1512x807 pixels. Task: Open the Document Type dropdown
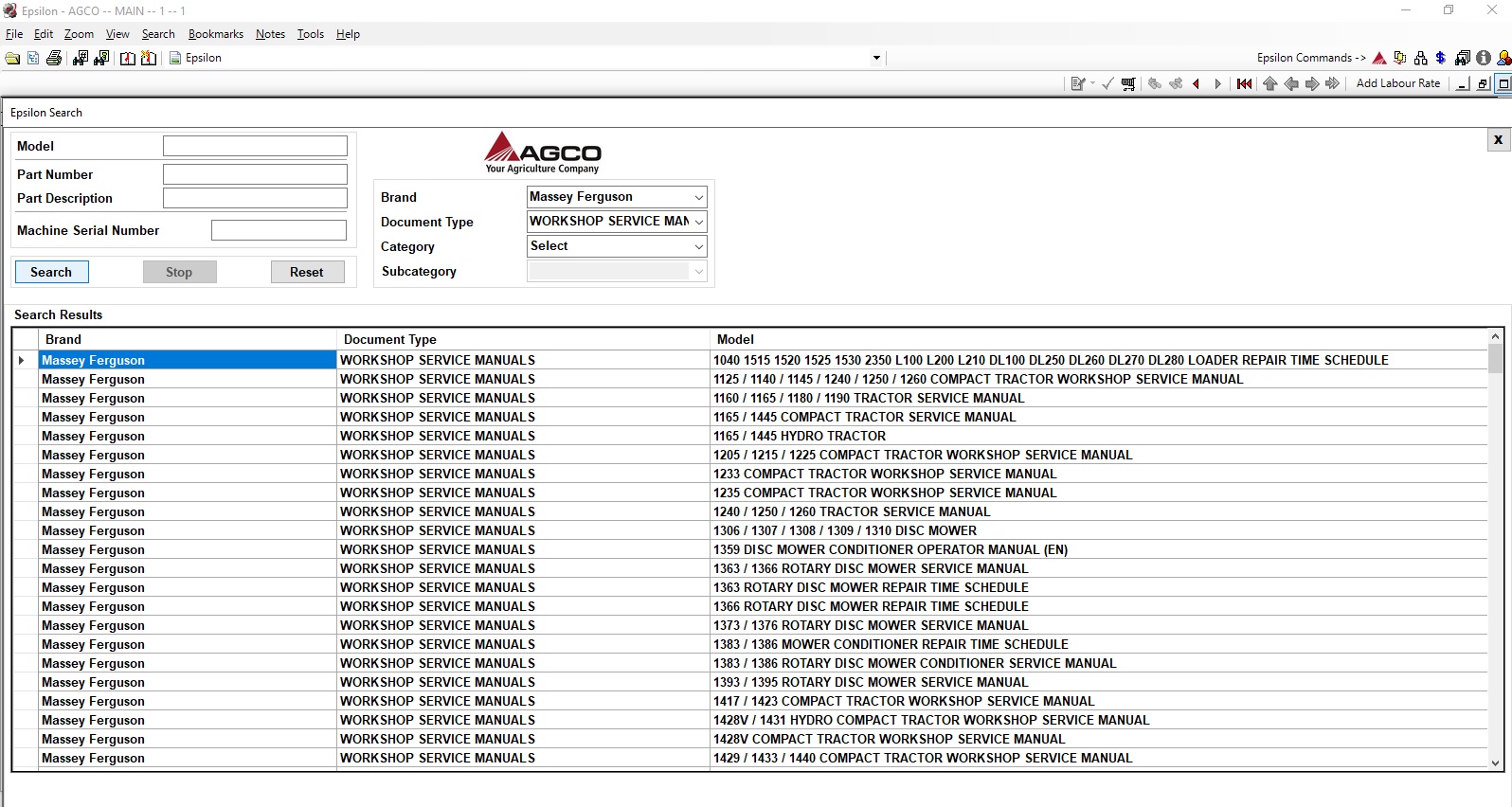(699, 222)
